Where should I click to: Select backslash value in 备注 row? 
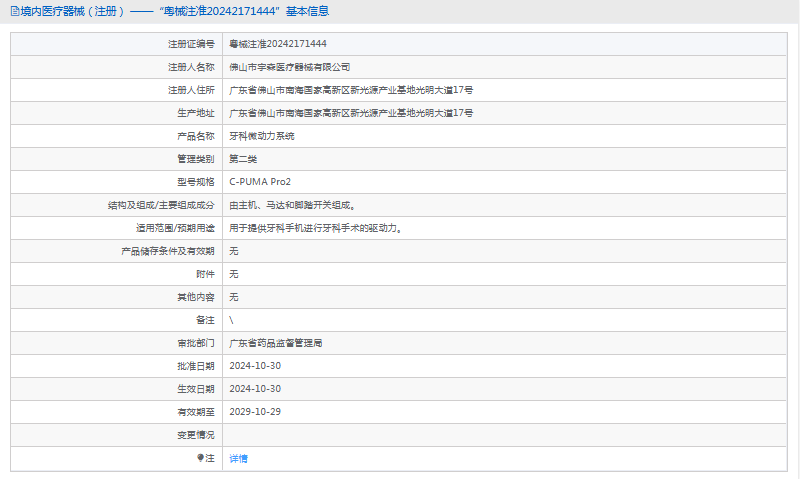pos(231,320)
